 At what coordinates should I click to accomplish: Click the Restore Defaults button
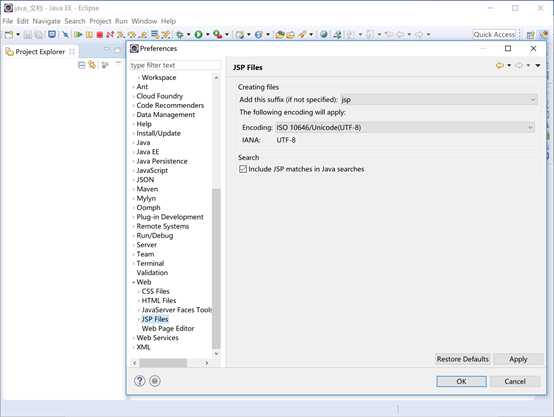(462, 359)
